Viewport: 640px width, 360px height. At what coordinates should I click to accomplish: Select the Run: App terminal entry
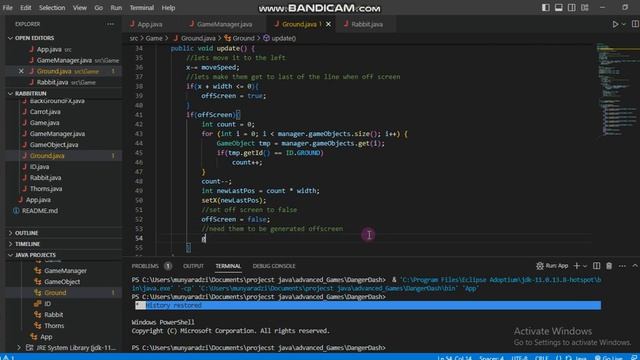tap(552, 266)
